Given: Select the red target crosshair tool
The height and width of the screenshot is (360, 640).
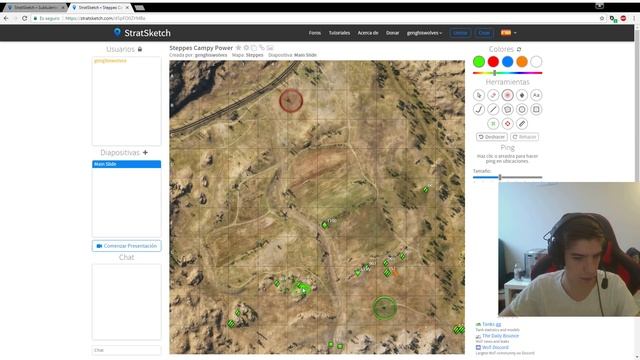Looking at the screenshot, I should pyautogui.click(x=507, y=124).
